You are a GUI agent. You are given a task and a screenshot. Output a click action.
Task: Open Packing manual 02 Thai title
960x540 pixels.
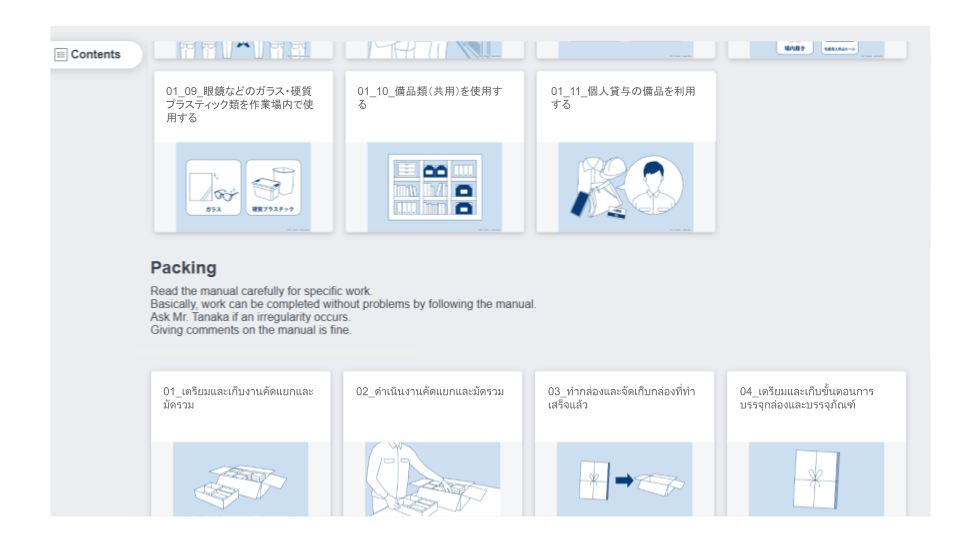[x=430, y=391]
